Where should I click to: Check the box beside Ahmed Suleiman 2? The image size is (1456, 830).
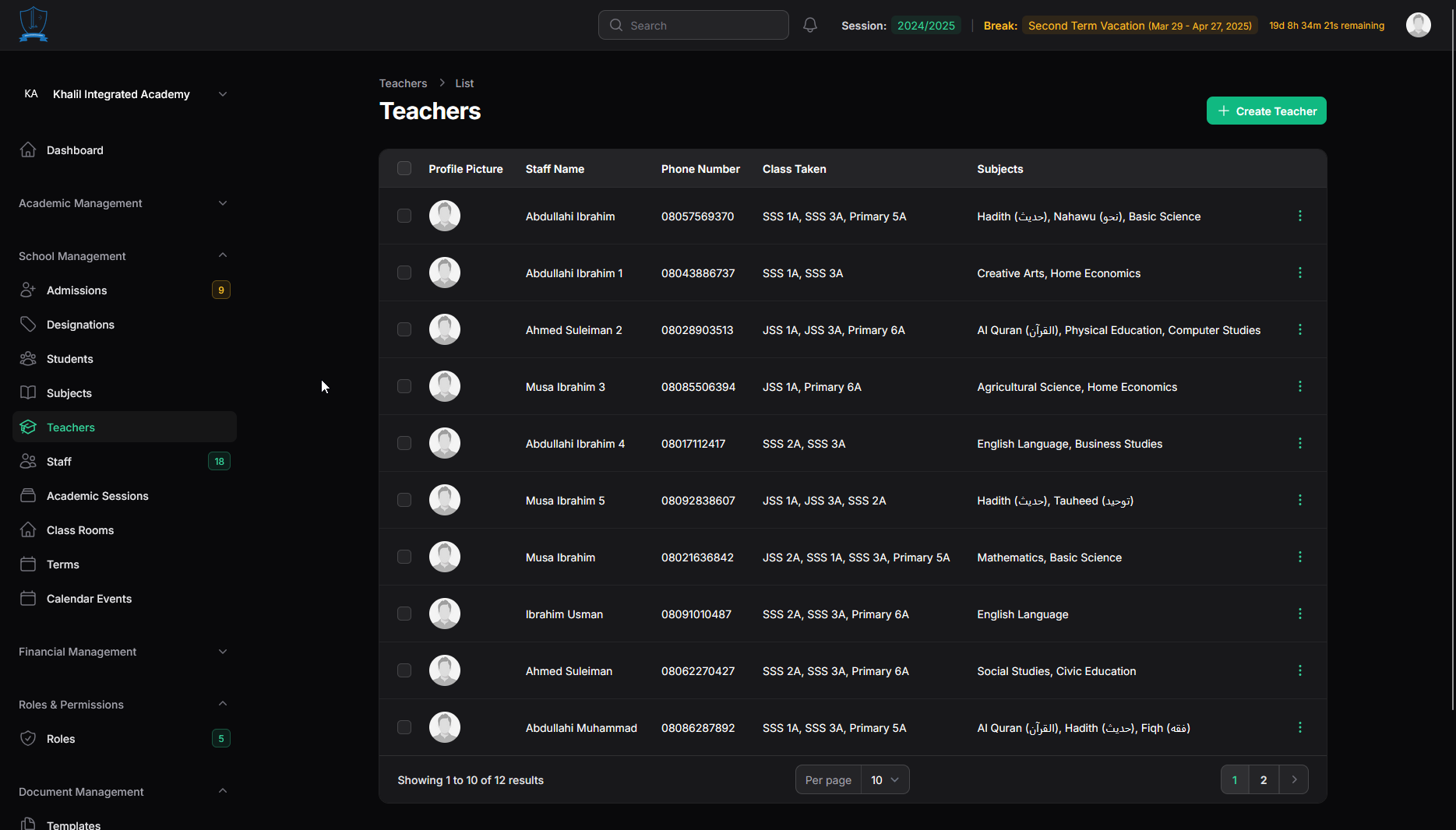(x=404, y=329)
